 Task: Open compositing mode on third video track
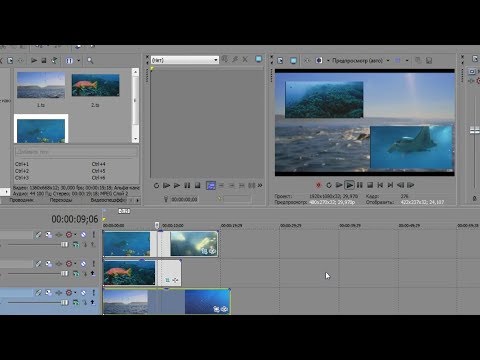(76, 303)
